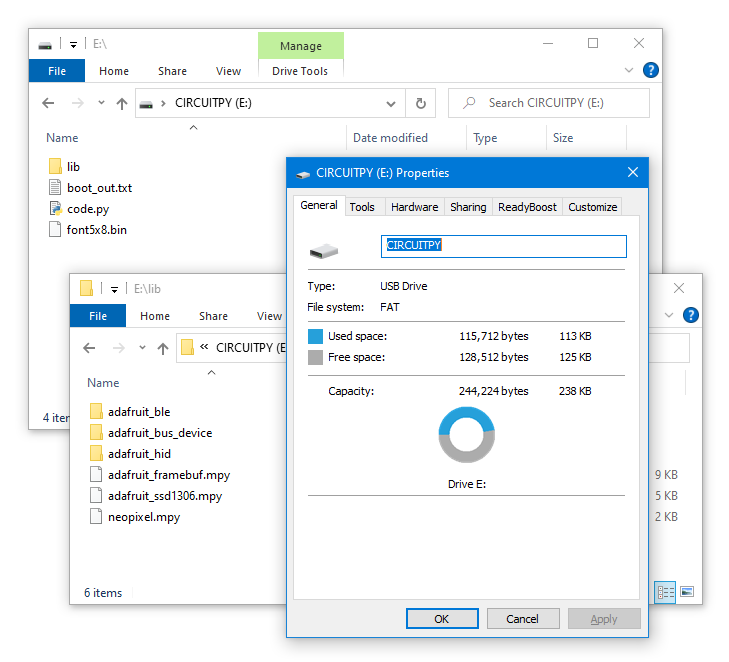This screenshot has width=729, height=662.
Task: Close the CIRCUITPY (E:) Properties dialog
Action: click(x=633, y=172)
